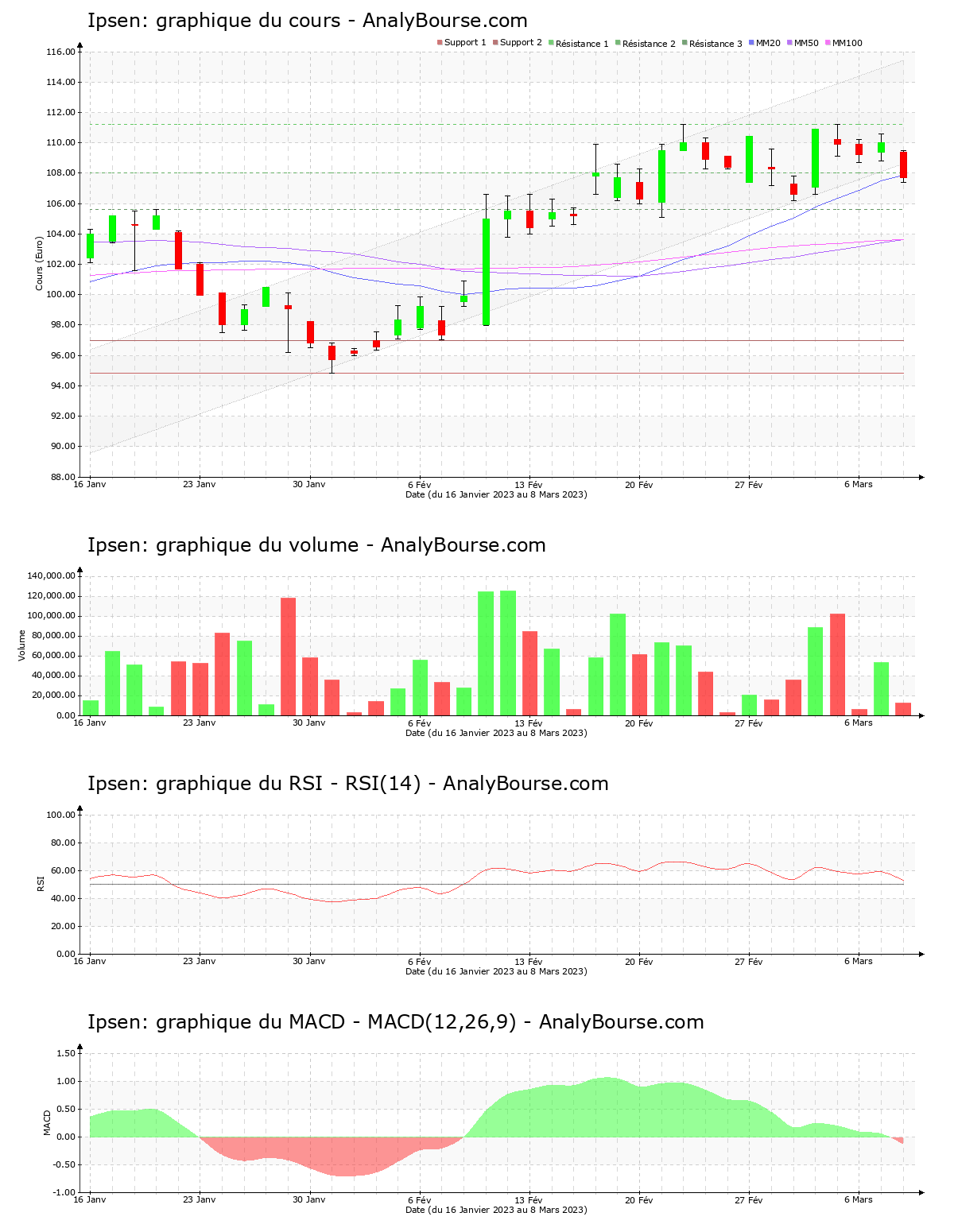Select the 'MM50' legend label
Viewport: 954px width, 1232px height.
tap(806, 43)
